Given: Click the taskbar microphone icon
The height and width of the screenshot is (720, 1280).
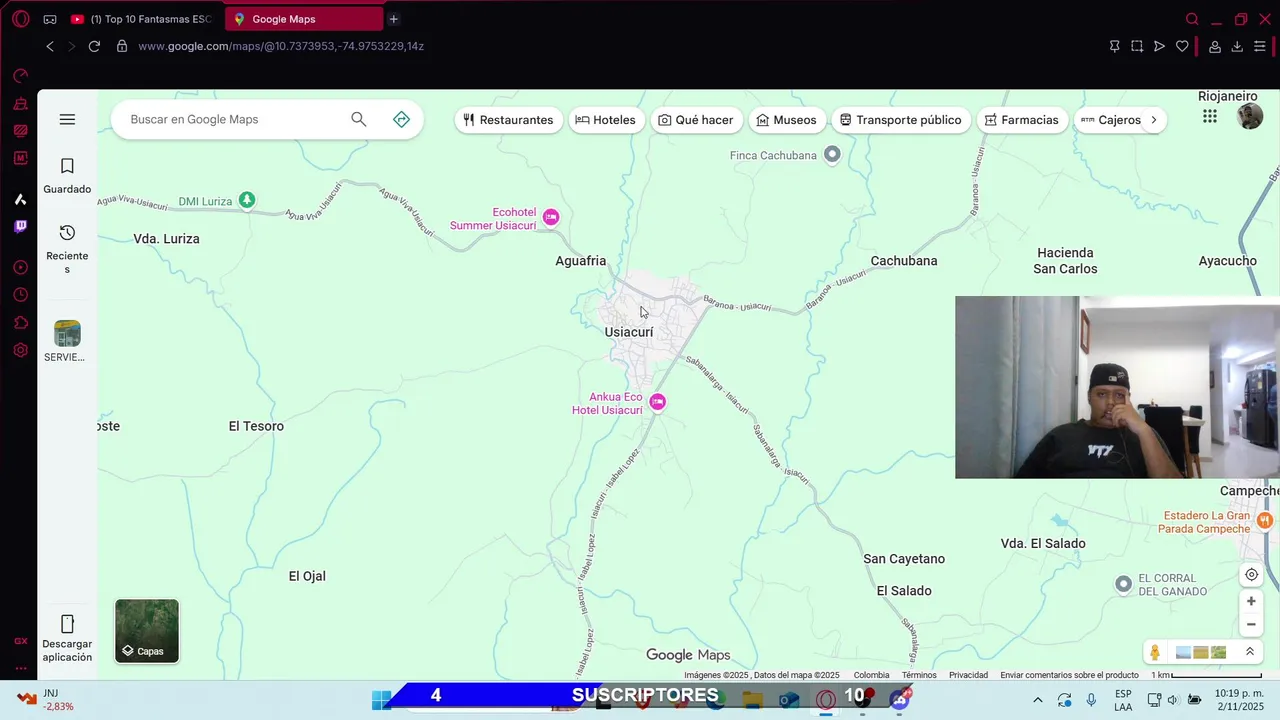Looking at the screenshot, I should [x=1091, y=700].
